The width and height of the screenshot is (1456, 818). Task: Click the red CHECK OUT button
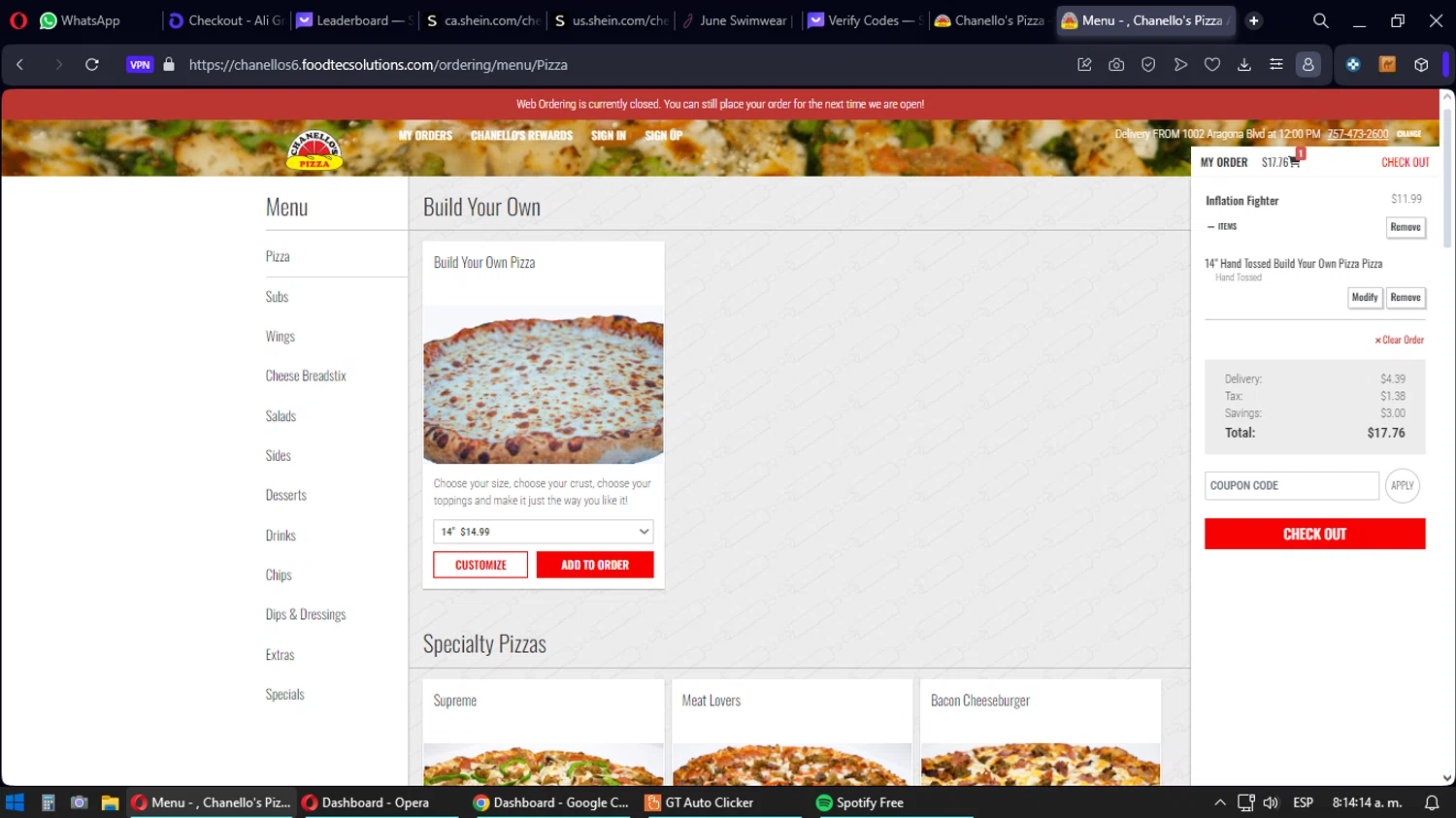1315,534
